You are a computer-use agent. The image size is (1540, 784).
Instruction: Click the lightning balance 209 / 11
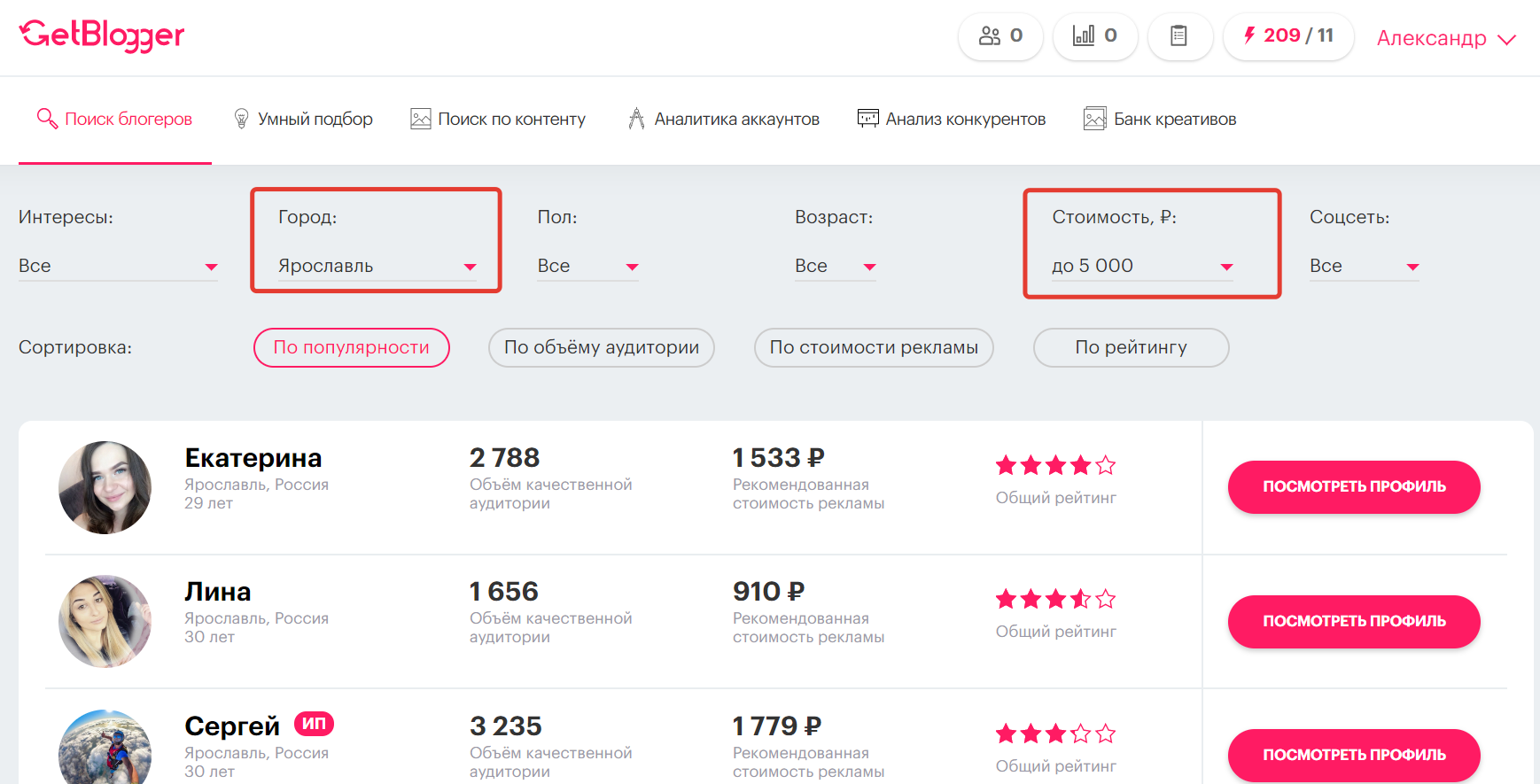click(x=1288, y=36)
